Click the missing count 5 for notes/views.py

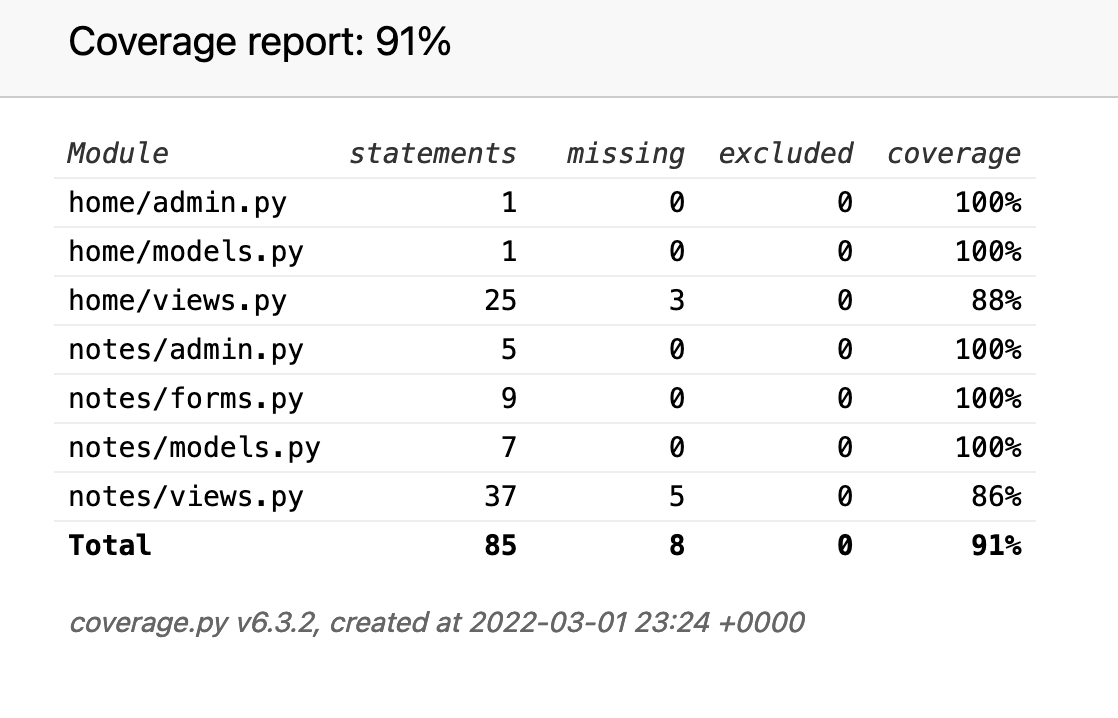point(677,496)
